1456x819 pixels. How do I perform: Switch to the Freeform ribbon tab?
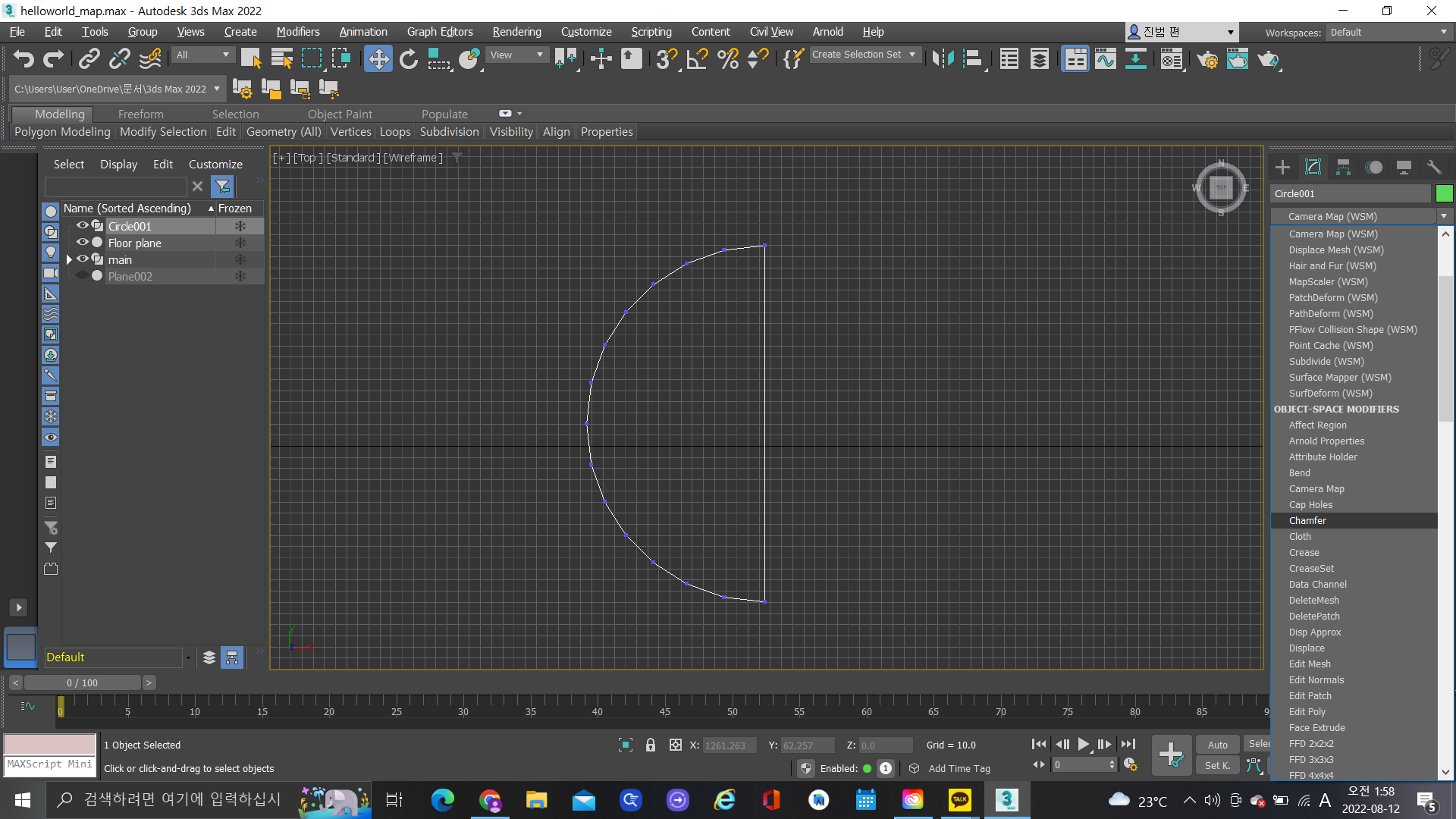click(140, 114)
